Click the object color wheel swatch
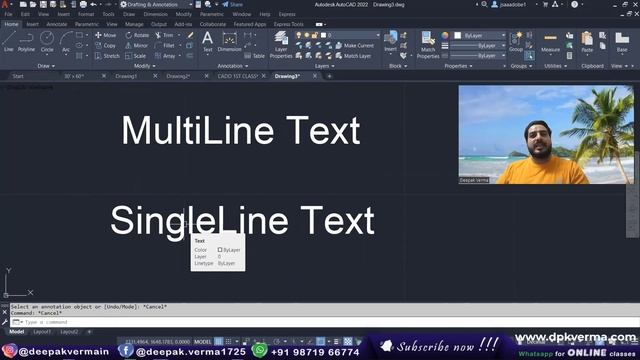This screenshot has height=360, width=640. (x=445, y=36)
